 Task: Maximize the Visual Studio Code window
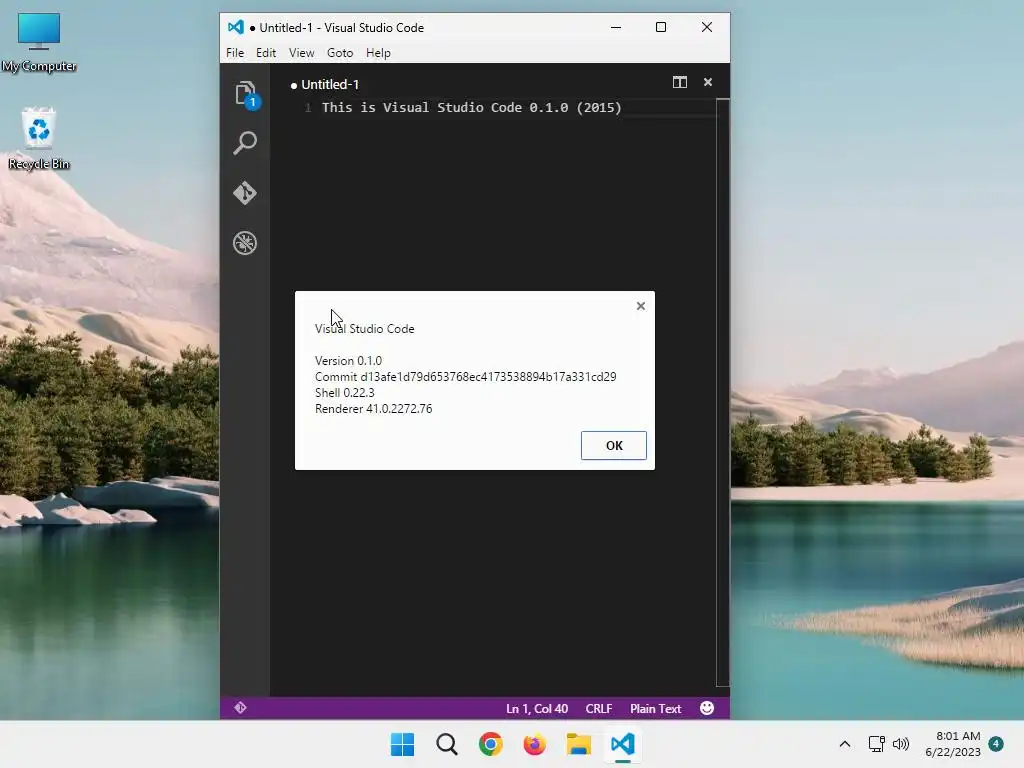pos(661,27)
